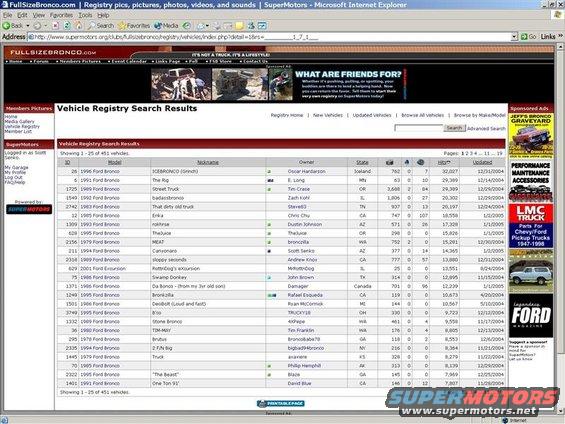Click the green icon beside Oscar Hardarson

click(x=269, y=172)
